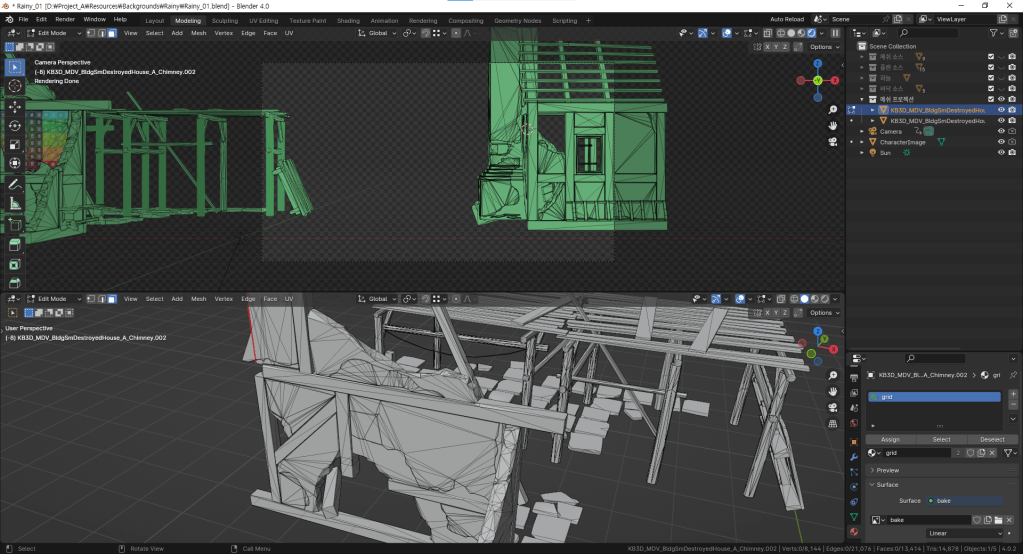
Task: Click the Select Box tool icon
Action: point(15,67)
